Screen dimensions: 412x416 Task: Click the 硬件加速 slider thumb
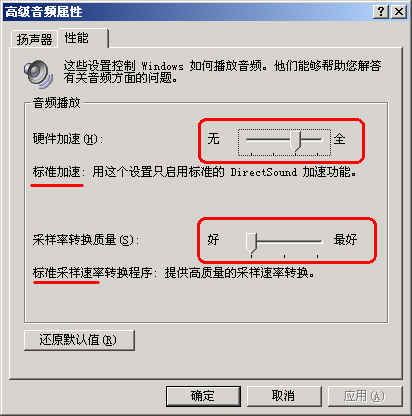point(295,140)
